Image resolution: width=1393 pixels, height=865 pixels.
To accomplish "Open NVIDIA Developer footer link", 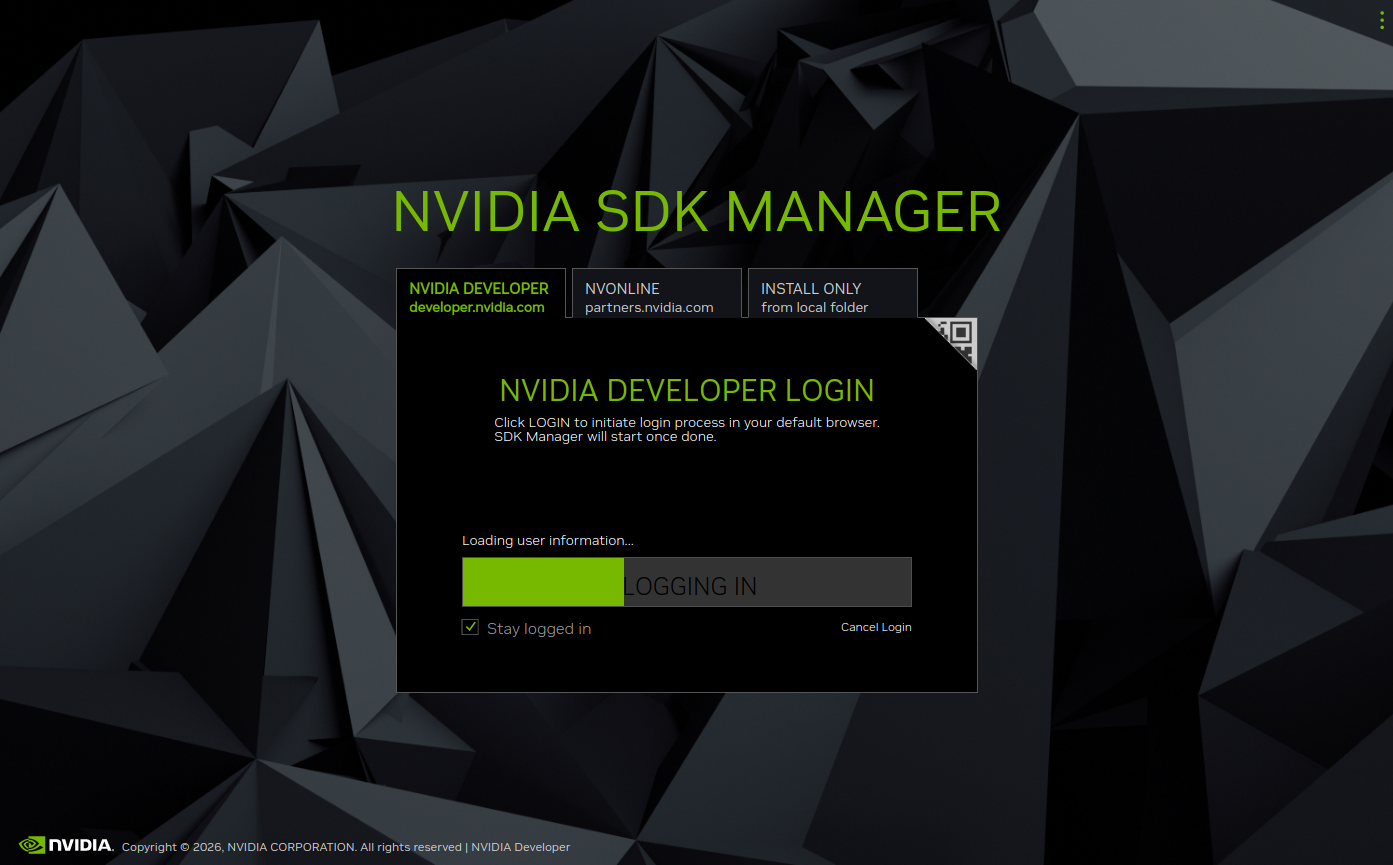I will [x=520, y=847].
